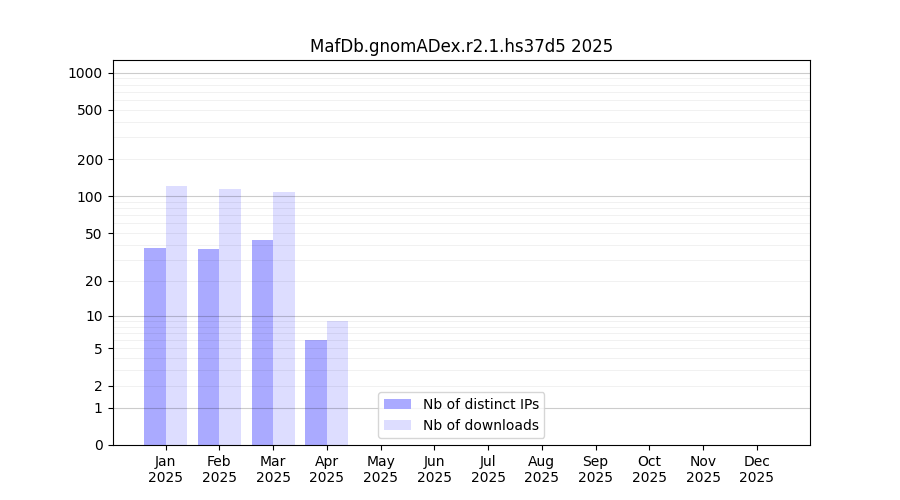Viewport: 900px width, 500px height.
Task: Click the dark blue distinct IPs legend swatch
Action: point(397,404)
